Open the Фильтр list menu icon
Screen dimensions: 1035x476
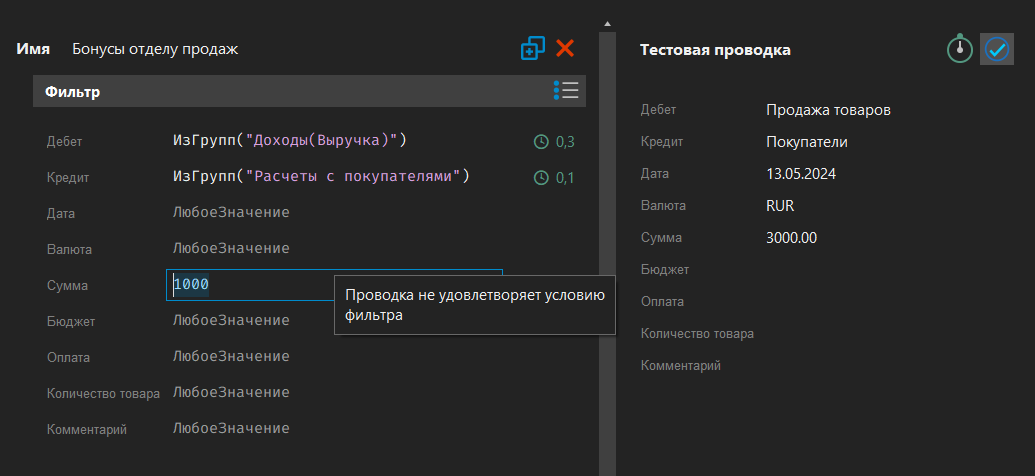[x=566, y=90]
